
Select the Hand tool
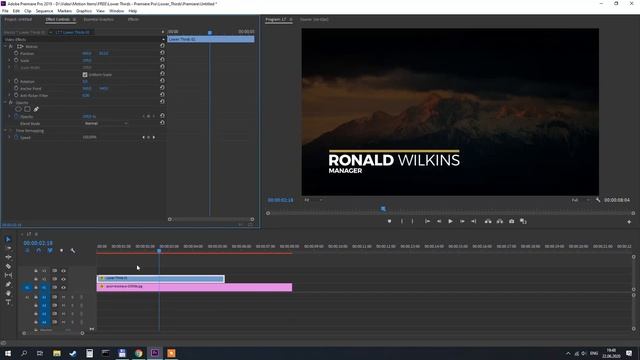click(x=8, y=293)
